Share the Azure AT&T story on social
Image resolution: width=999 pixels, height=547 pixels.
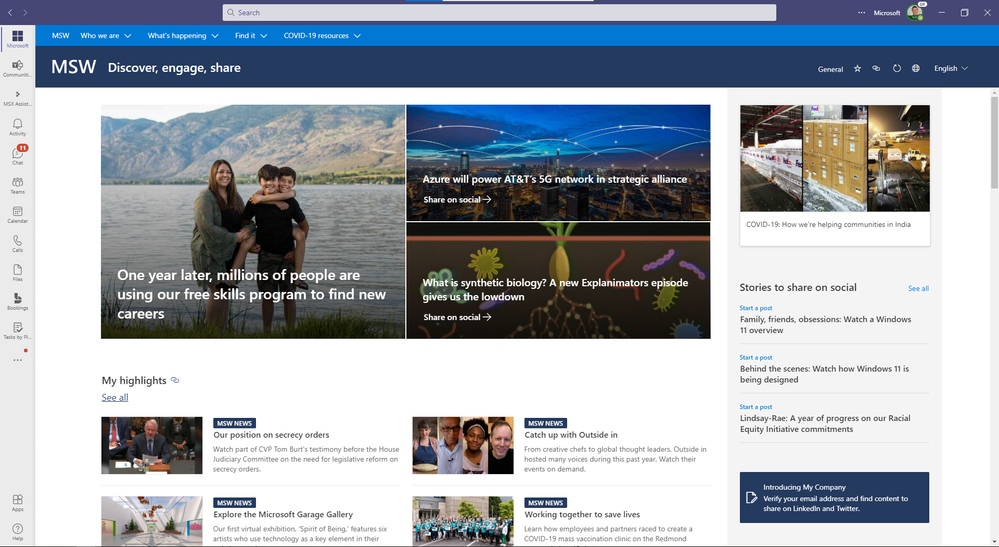[x=457, y=199]
